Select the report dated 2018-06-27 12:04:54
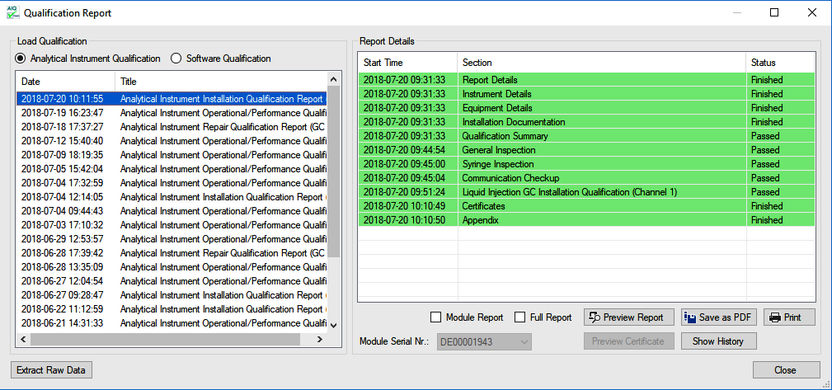The height and width of the screenshot is (390, 832). [x=172, y=281]
